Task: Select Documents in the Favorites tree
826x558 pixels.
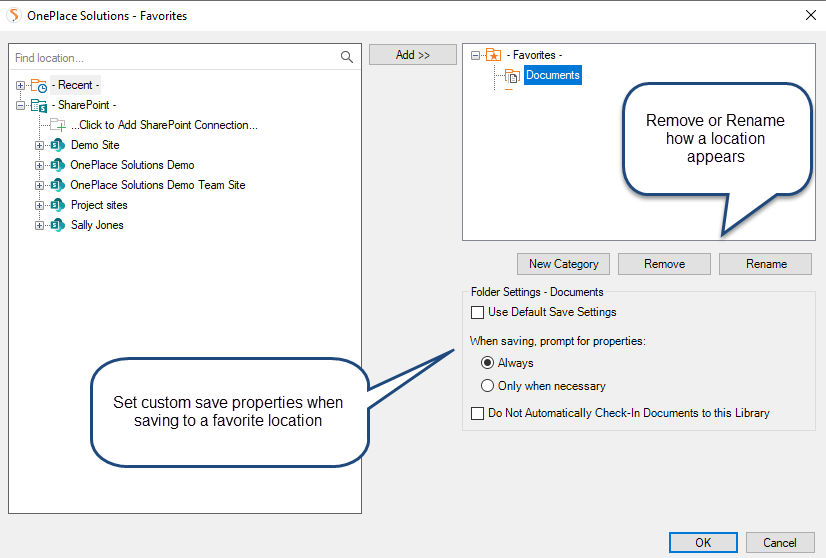Action: pyautogui.click(x=552, y=76)
